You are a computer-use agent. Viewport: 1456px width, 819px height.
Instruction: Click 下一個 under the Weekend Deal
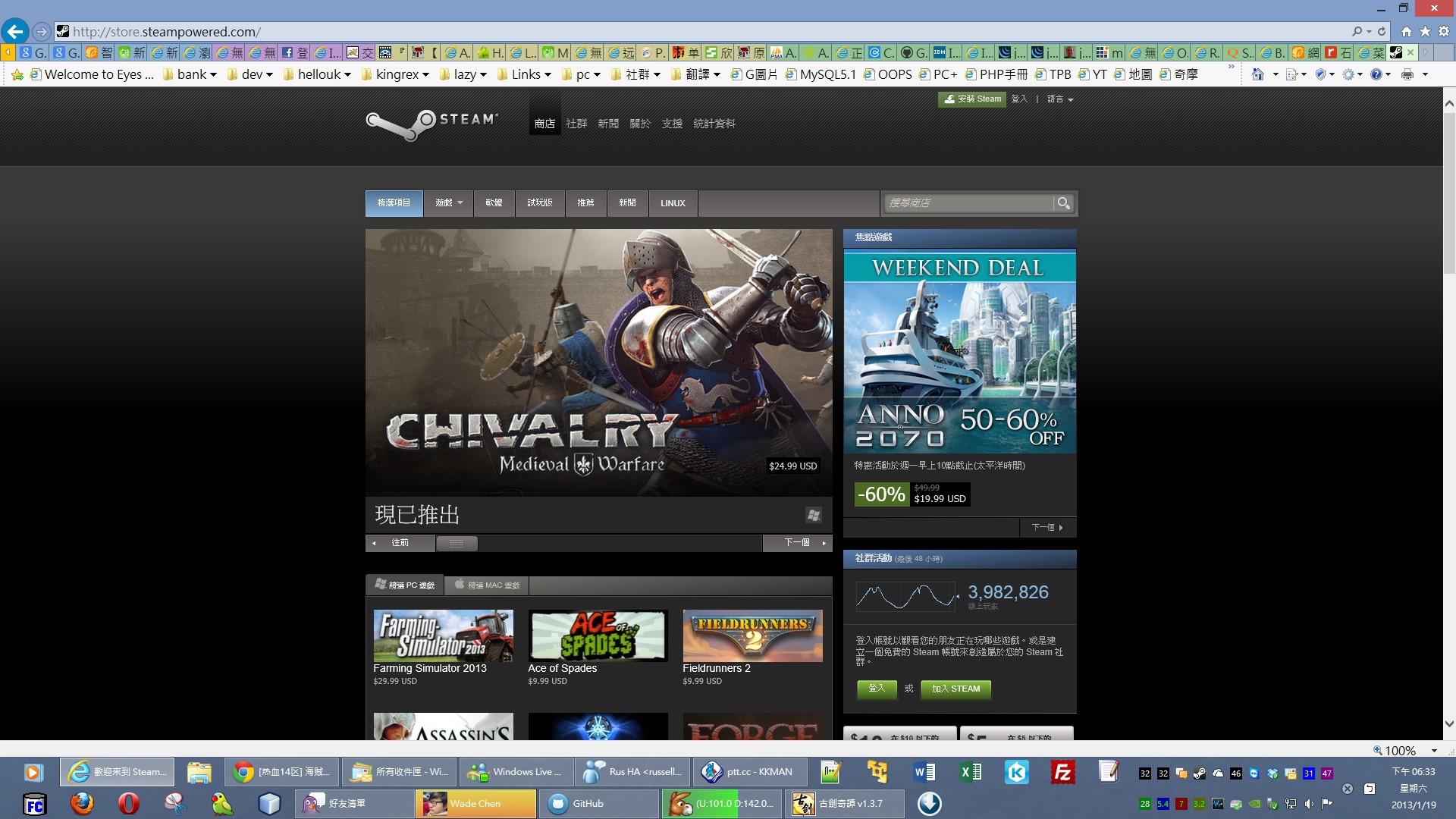1046,527
